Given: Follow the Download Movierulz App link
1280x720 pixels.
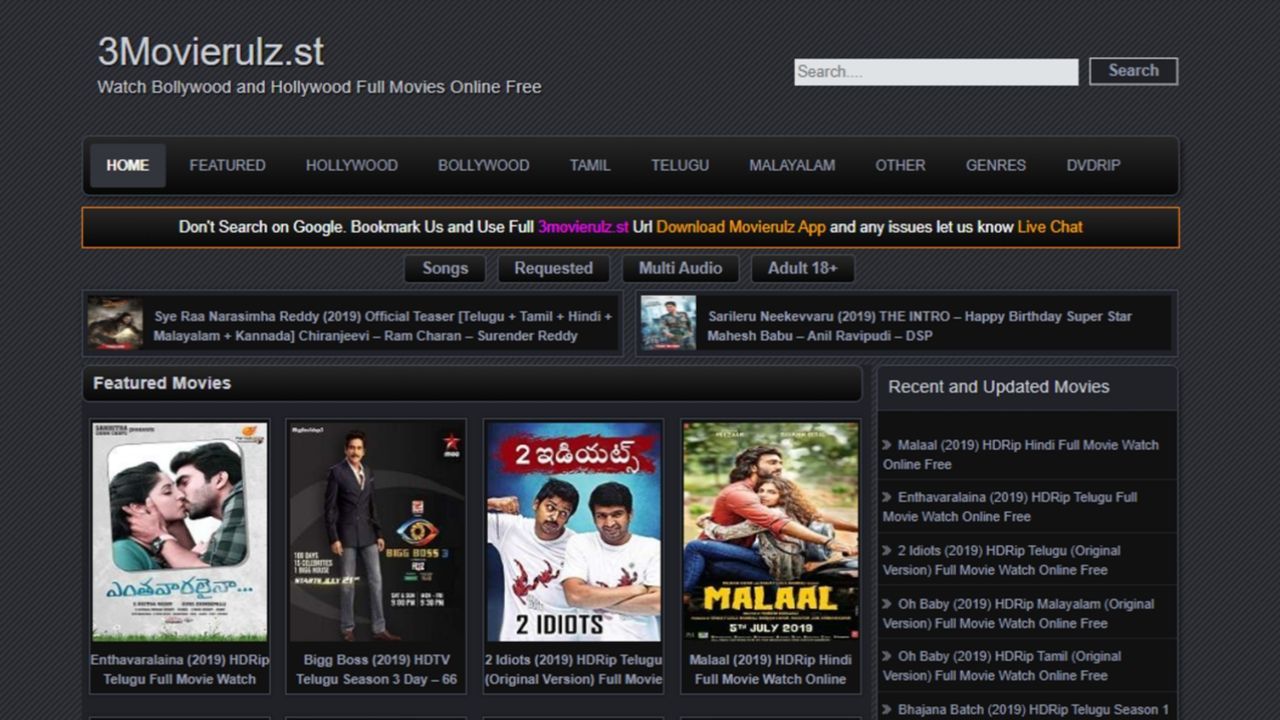Looking at the screenshot, I should point(741,227).
